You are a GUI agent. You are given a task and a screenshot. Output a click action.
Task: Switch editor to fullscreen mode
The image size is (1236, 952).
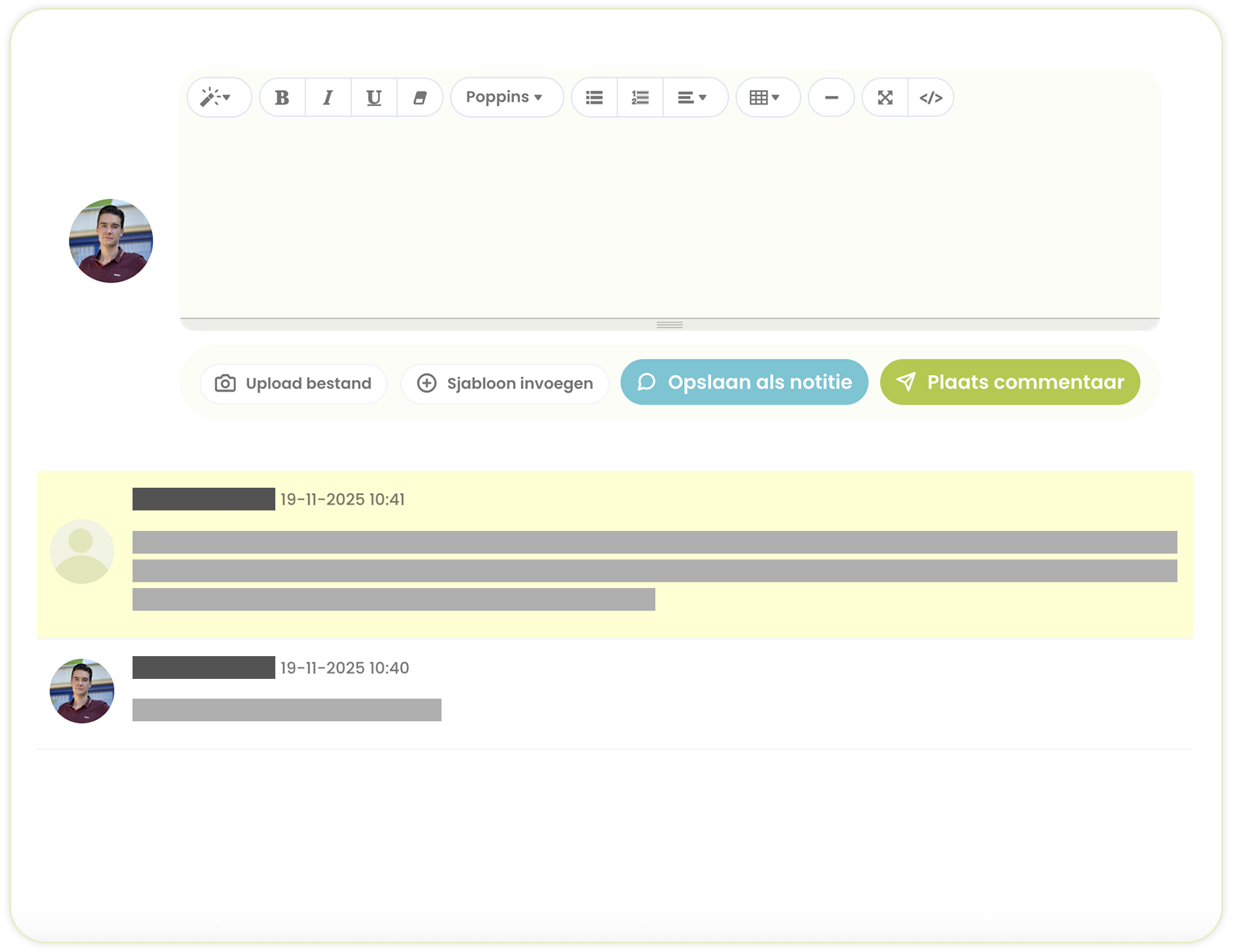tap(885, 97)
